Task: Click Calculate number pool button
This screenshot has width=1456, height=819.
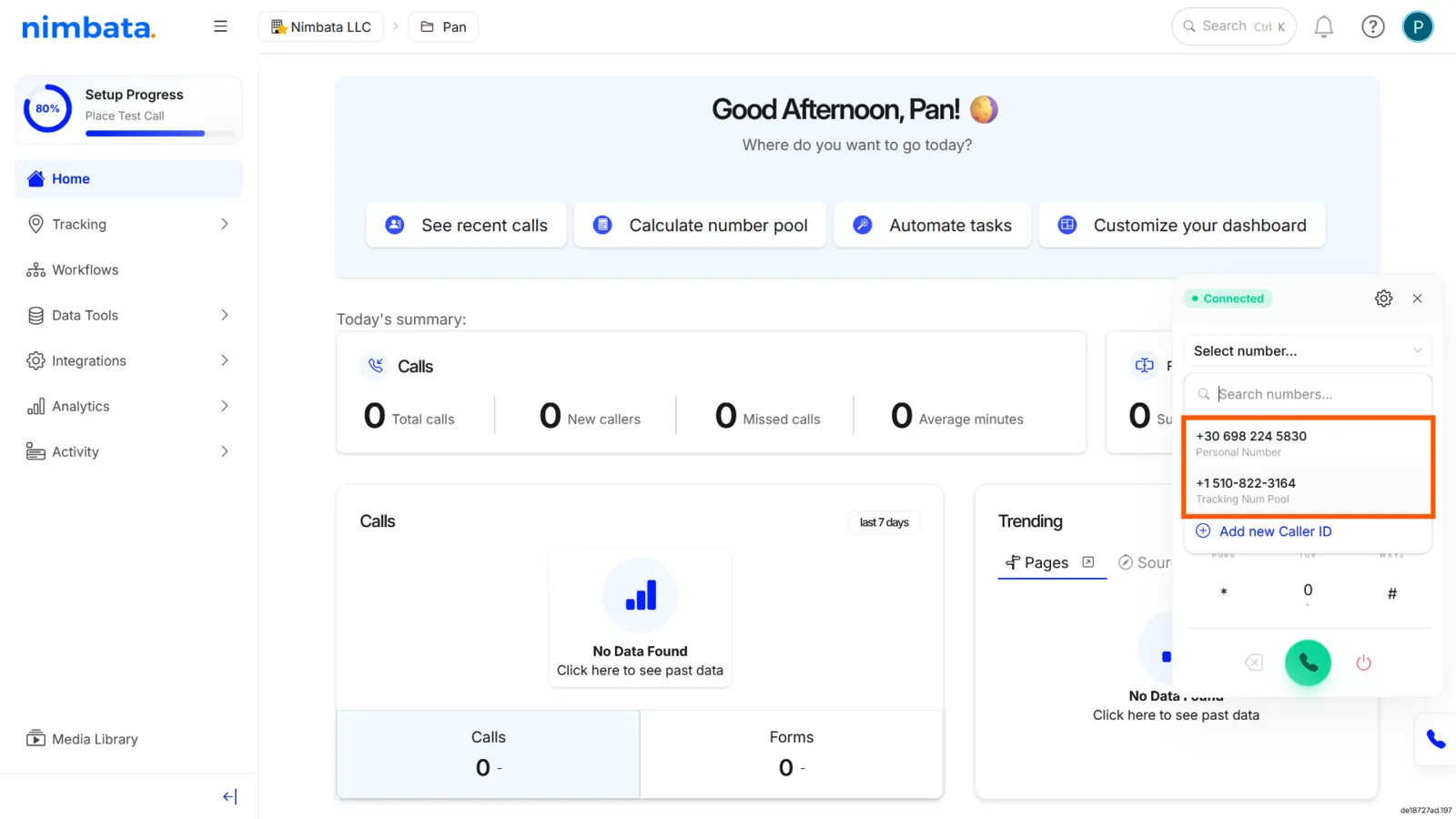Action: coord(700,226)
